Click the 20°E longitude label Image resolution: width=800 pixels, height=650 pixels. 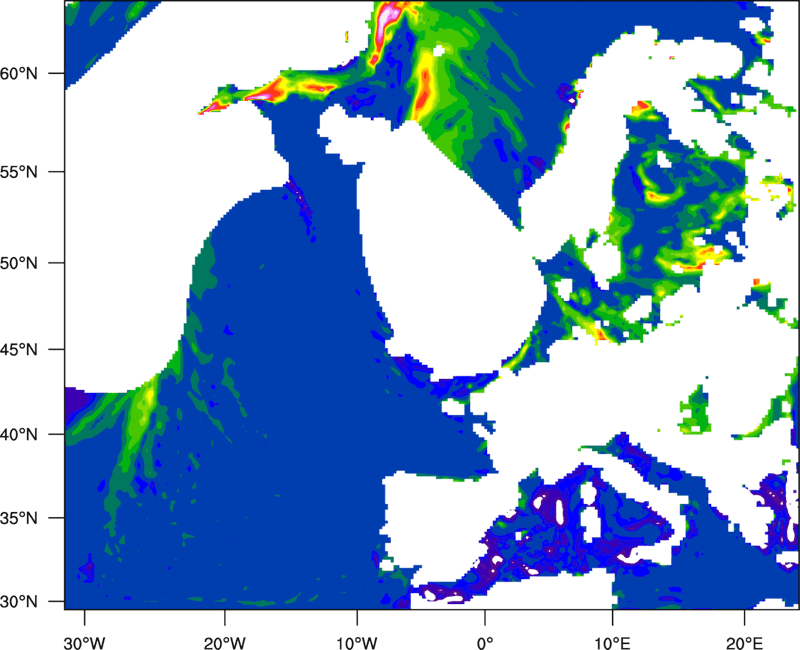[744, 643]
